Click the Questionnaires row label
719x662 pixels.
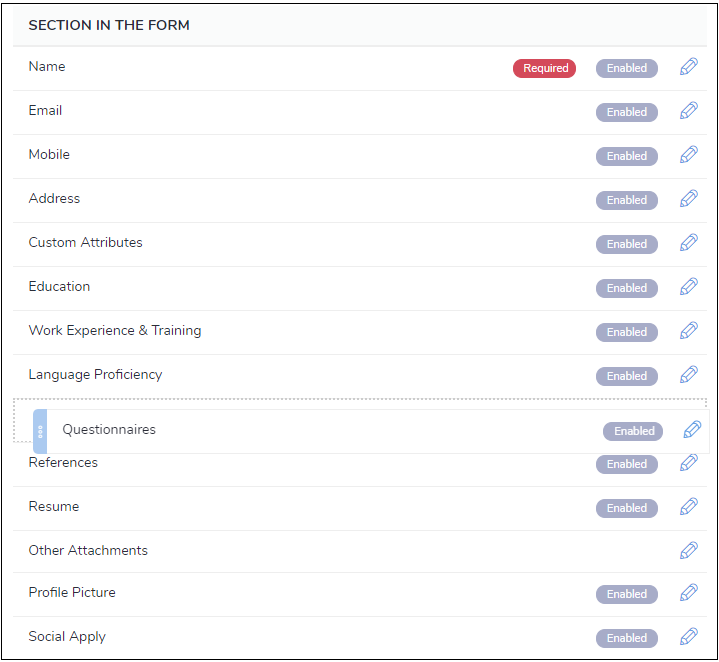pos(109,430)
